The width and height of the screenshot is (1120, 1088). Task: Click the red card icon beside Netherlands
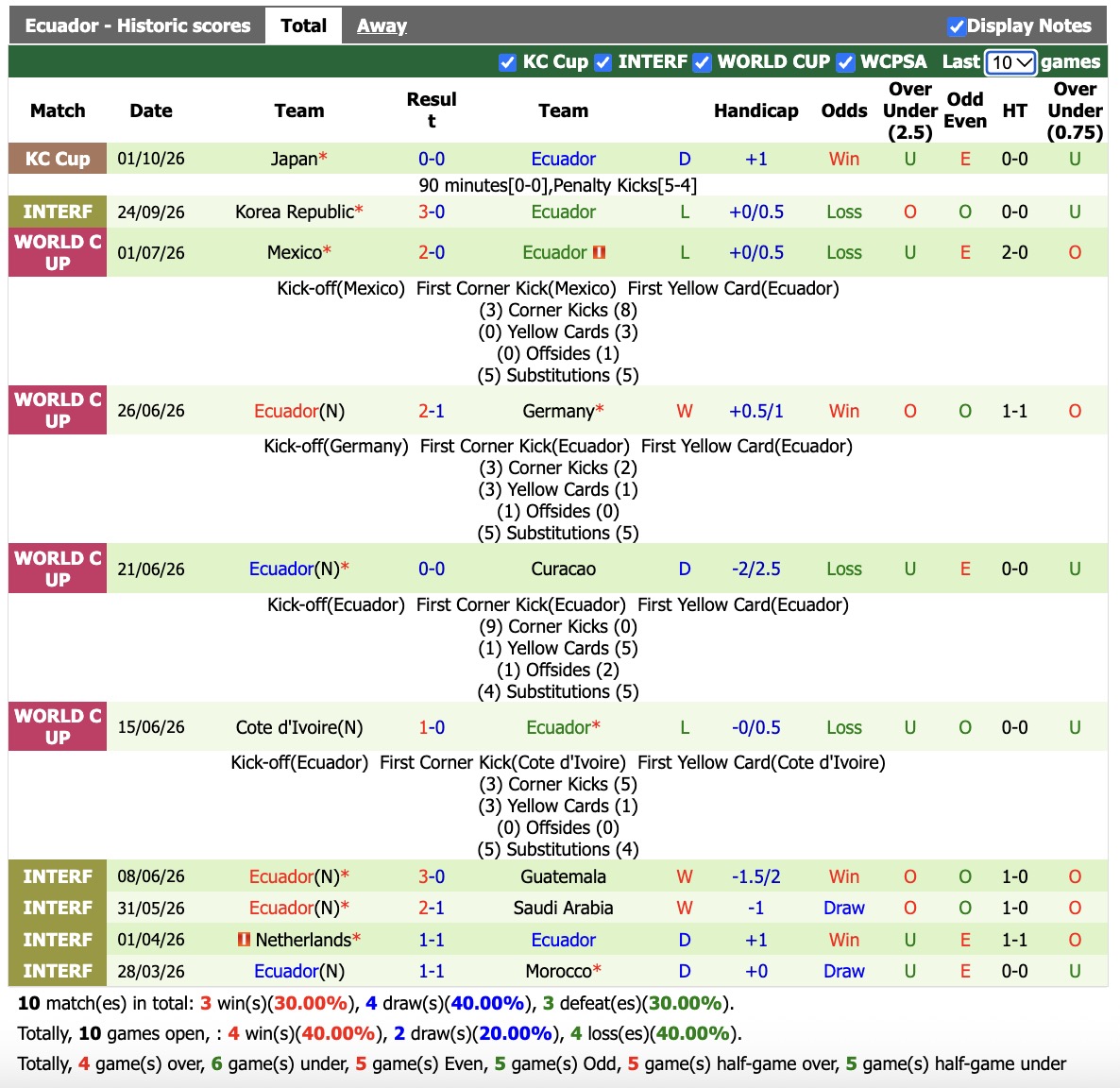tap(245, 940)
